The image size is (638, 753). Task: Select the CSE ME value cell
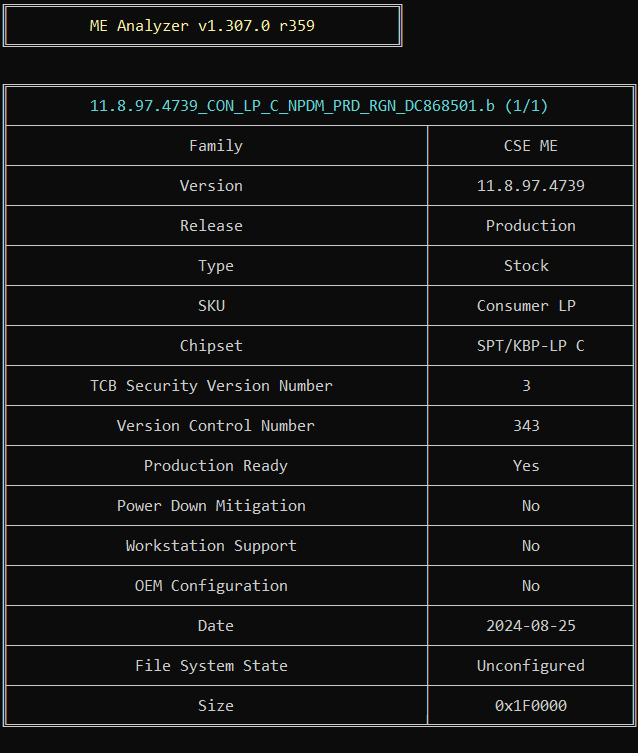point(531,146)
